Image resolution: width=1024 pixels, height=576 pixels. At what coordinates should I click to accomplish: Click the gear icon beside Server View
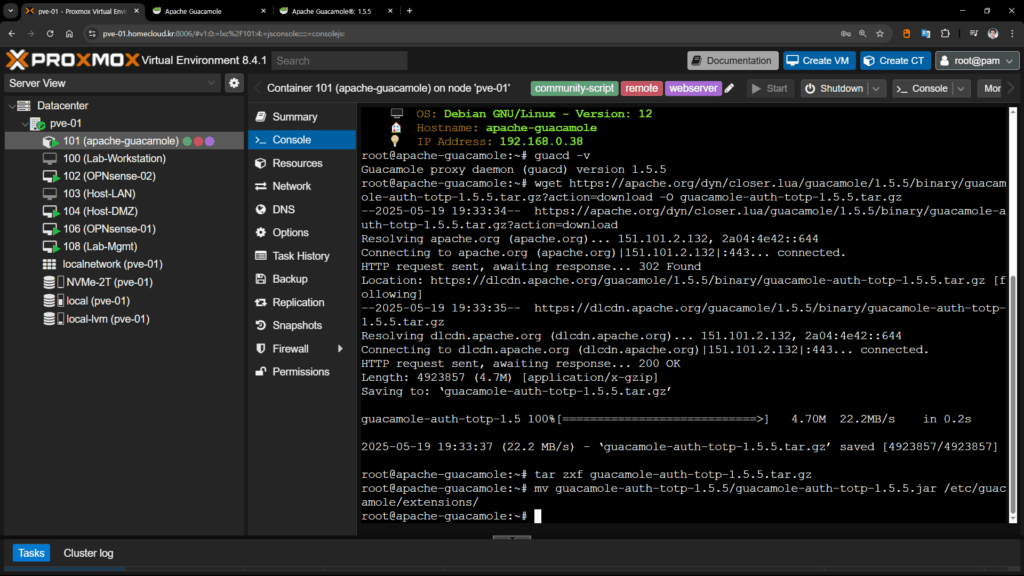tap(234, 83)
